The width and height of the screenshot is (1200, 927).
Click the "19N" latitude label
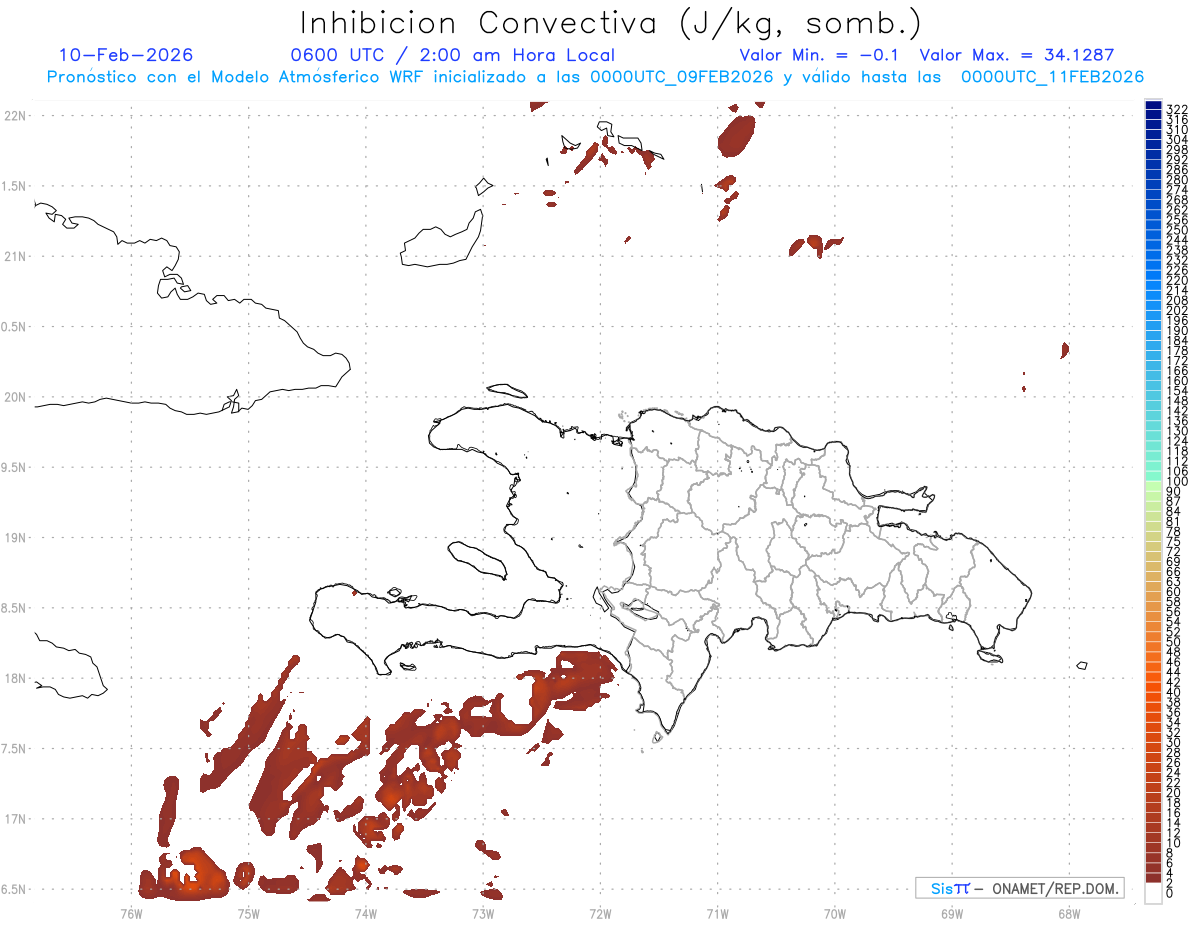(15, 537)
